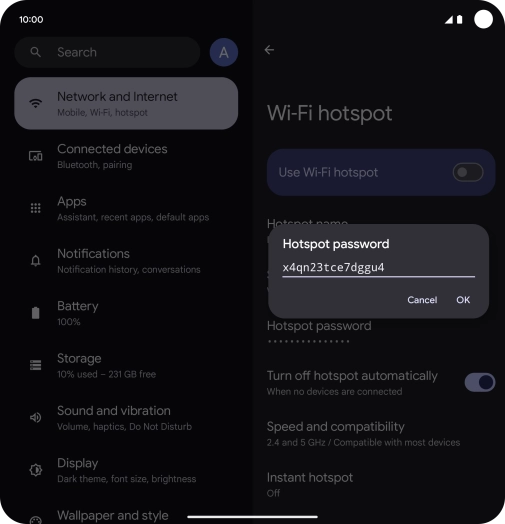This screenshot has width=505, height=524.
Task: Click the Sound and vibration speaker icon
Action: tap(35, 417)
